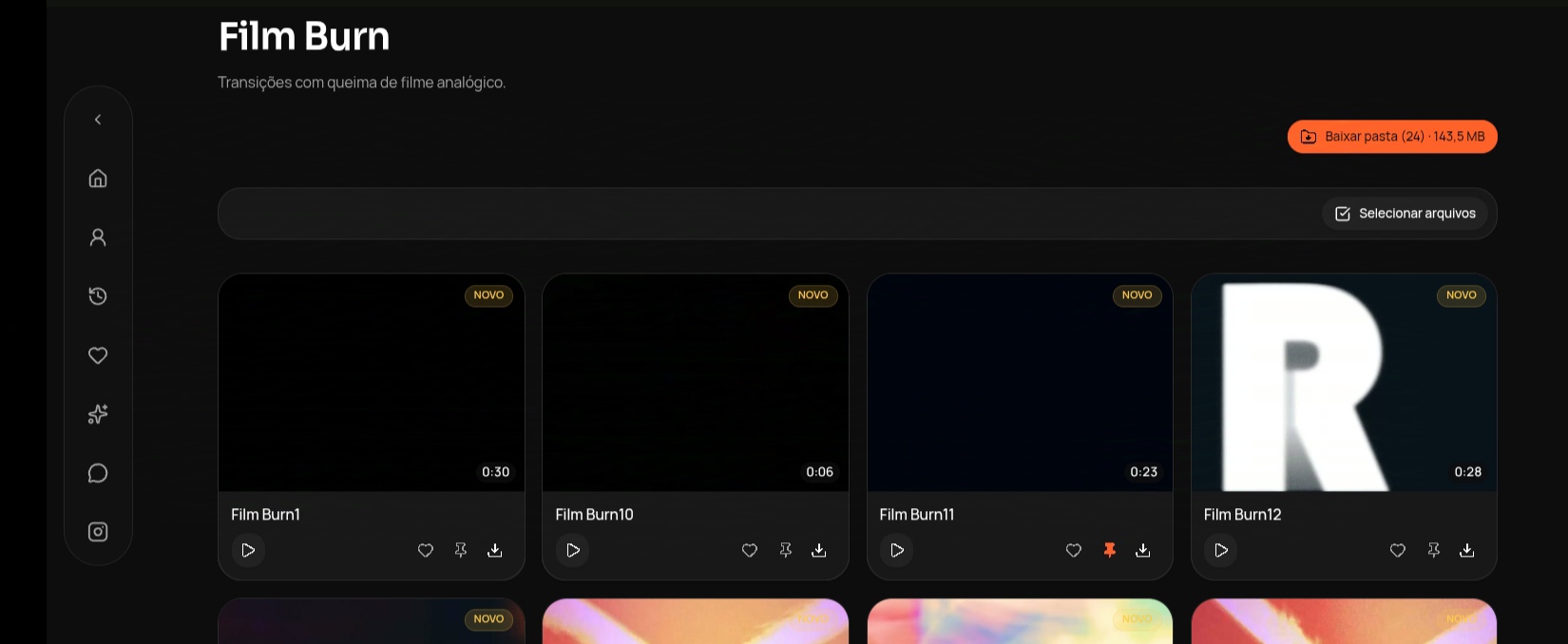Screen dimensions: 1568x644
Task: Click the 0:28 duration on Film Burn12
Action: [x=1468, y=472]
